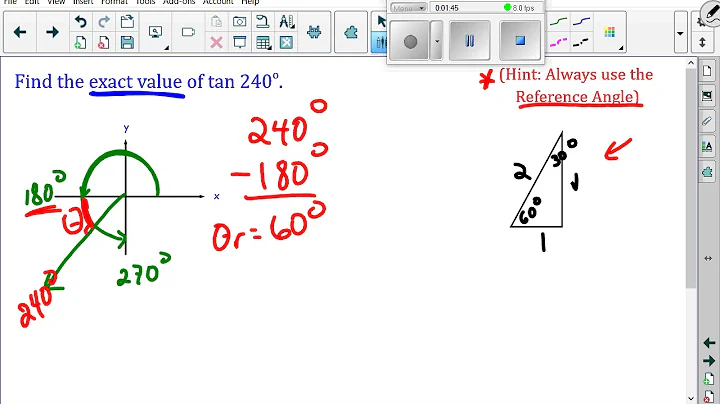This screenshot has width=720, height=404.
Task: Stop the screen recording
Action: 520,41
